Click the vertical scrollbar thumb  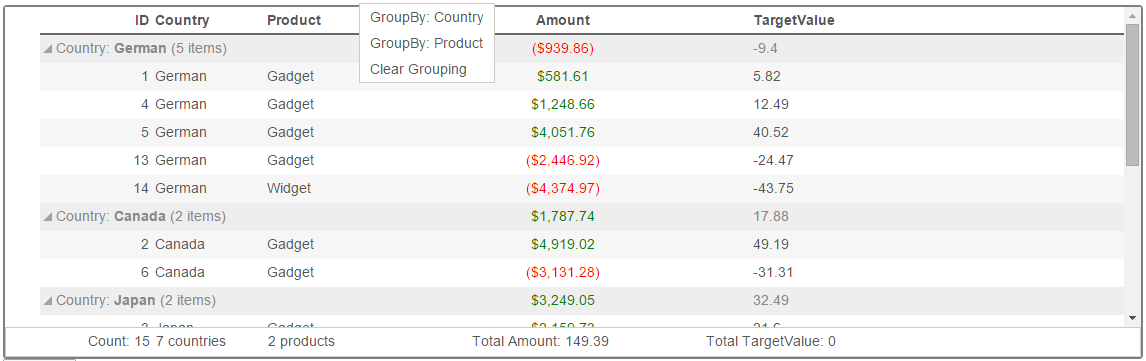coord(1133,94)
